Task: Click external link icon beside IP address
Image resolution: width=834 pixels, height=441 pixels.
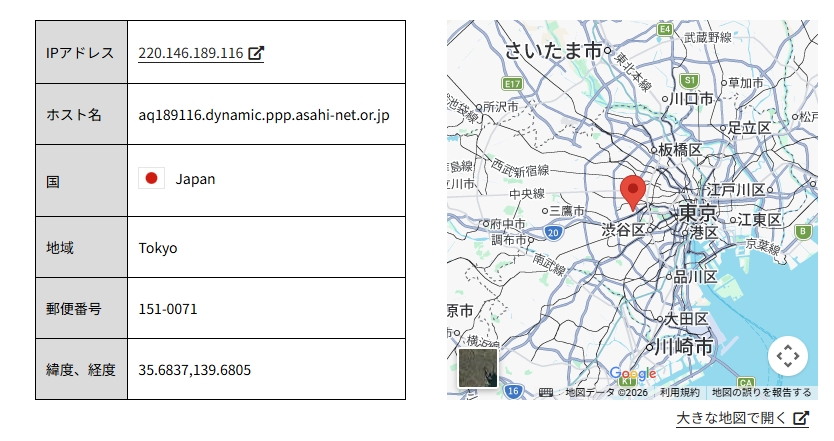Action: click(256, 53)
